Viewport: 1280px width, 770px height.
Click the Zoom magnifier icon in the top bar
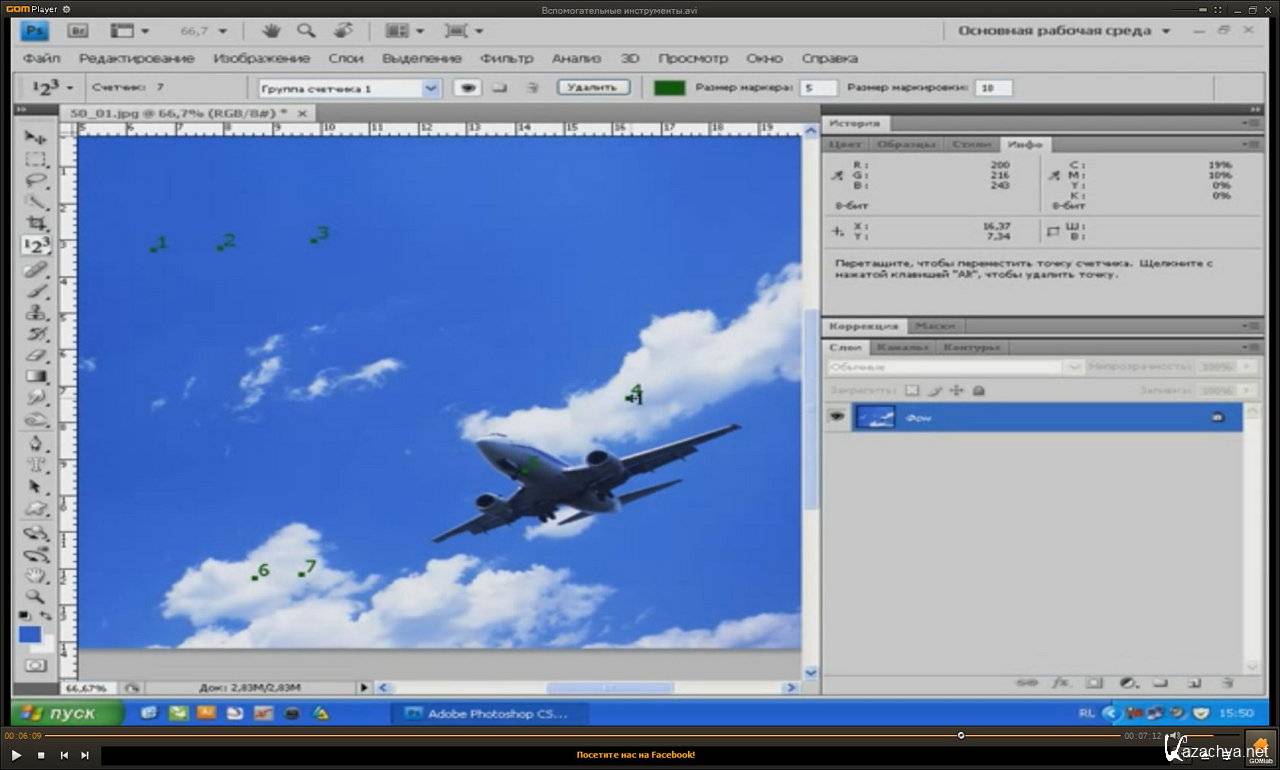(307, 31)
